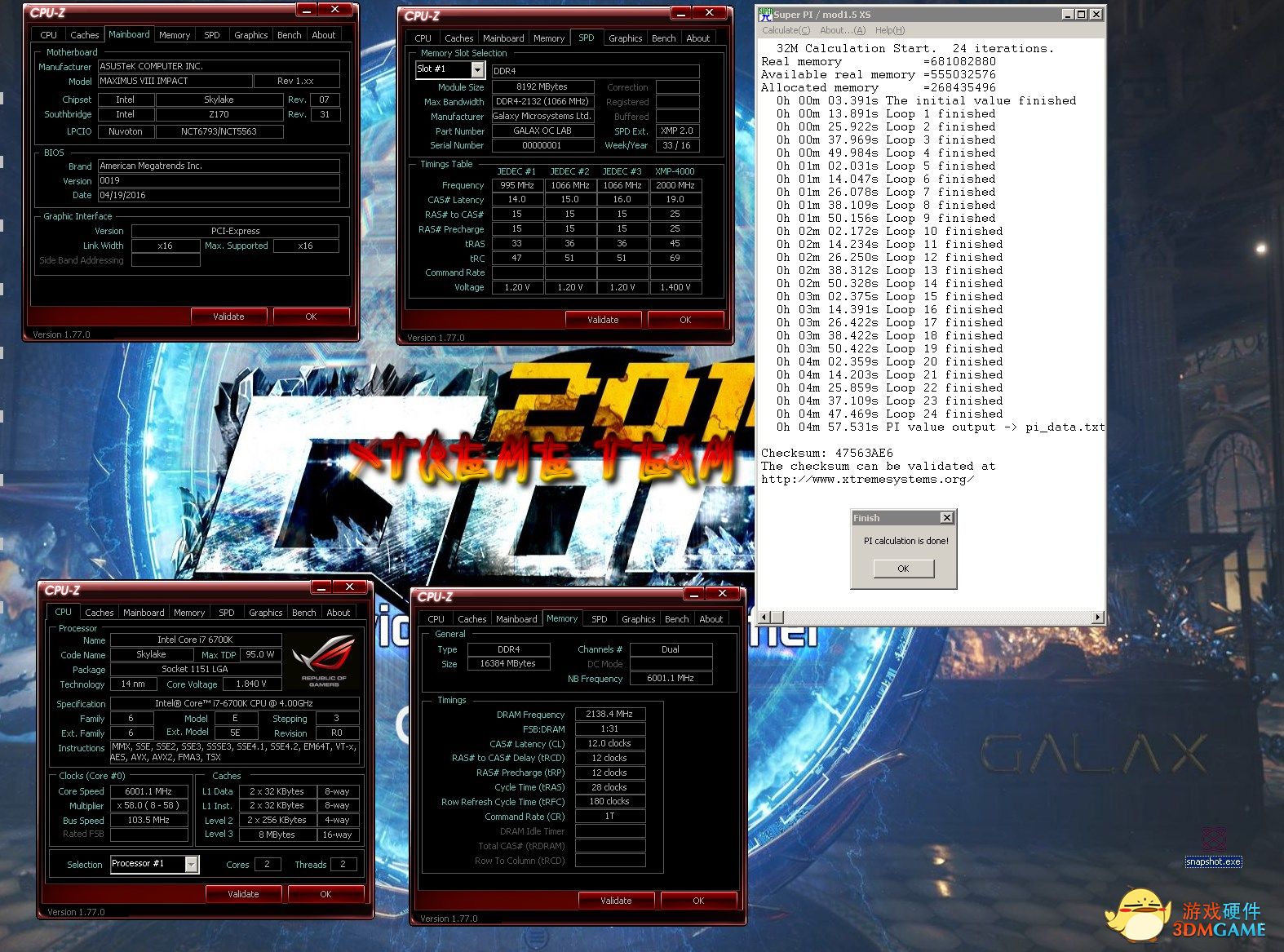Select Mainboard tab in top-center CPU-Z window

503,38
